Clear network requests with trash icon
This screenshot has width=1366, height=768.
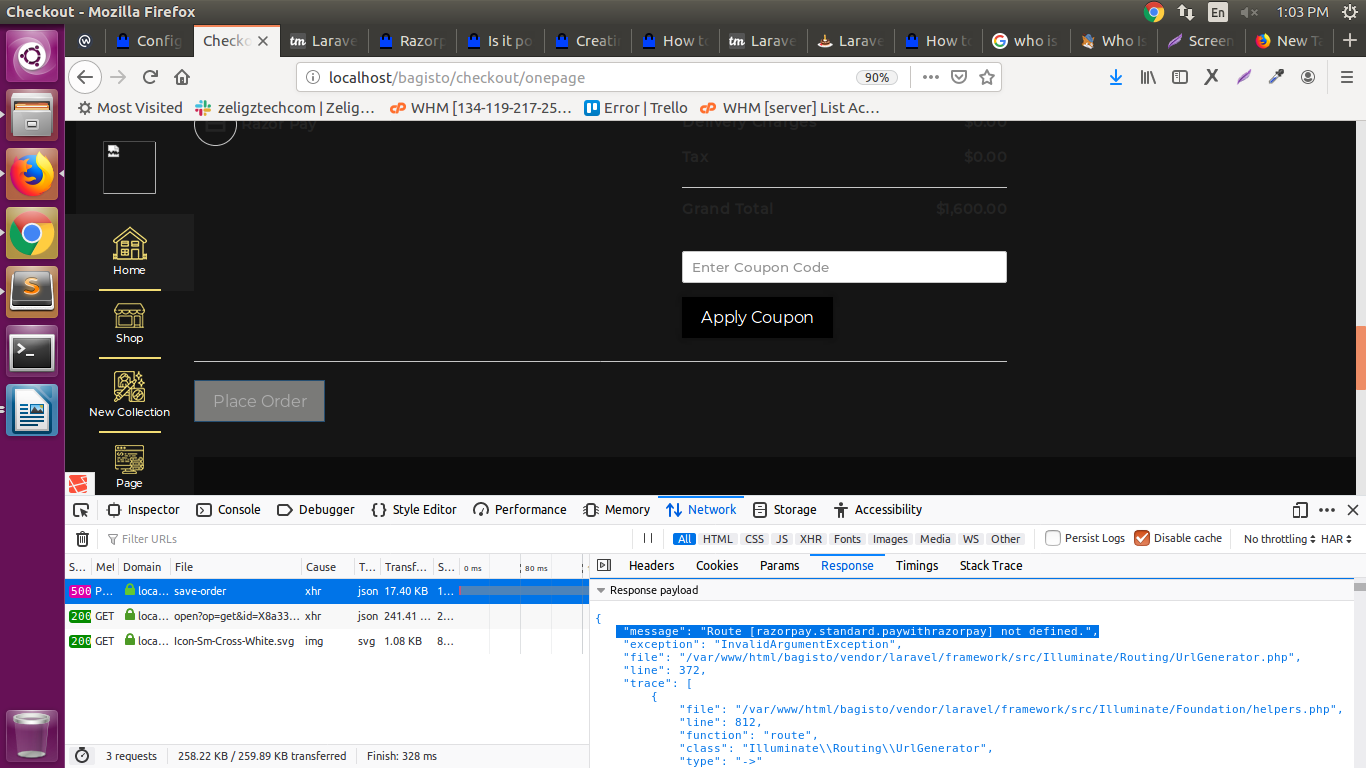tap(83, 539)
